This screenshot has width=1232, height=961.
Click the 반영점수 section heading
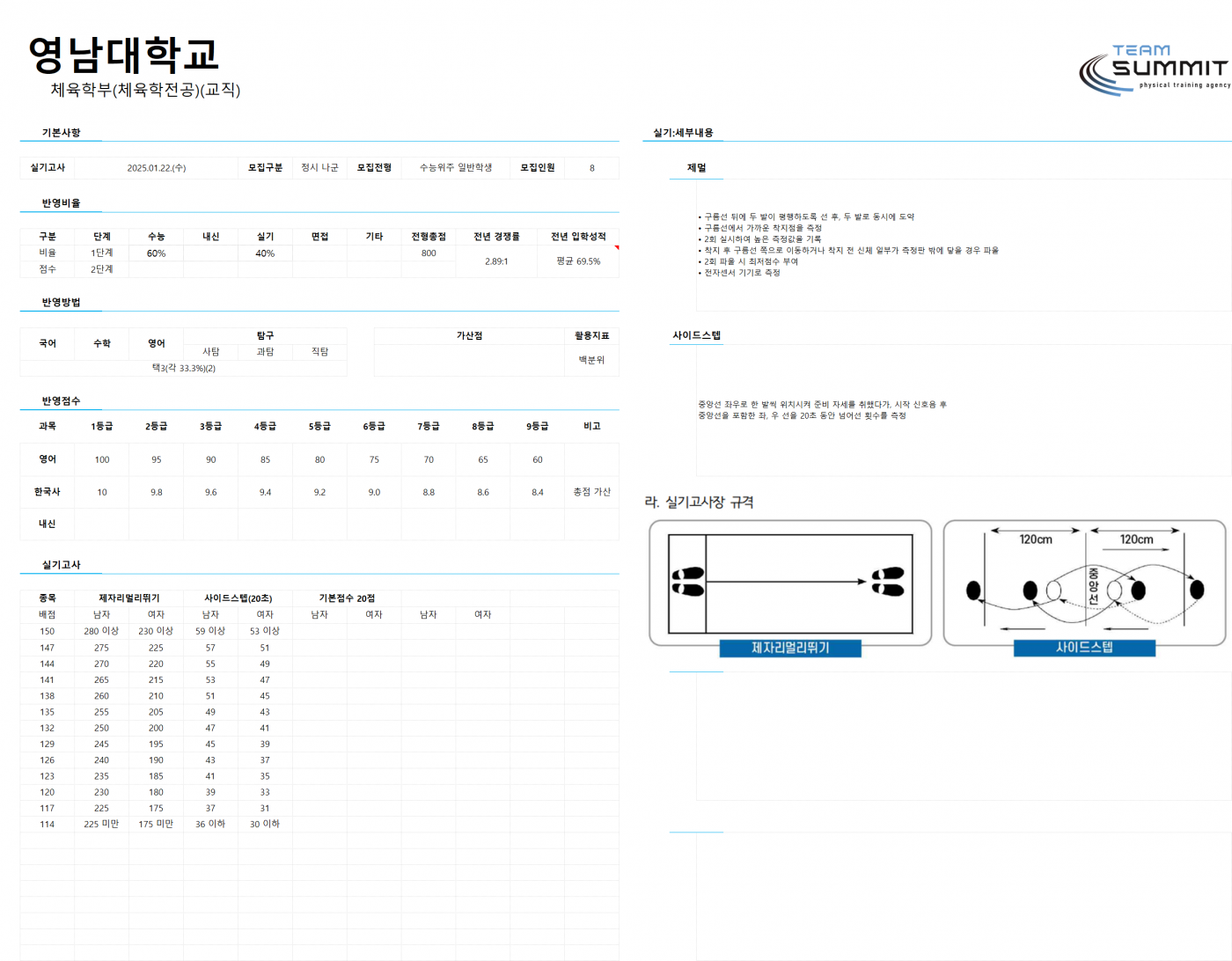pyautogui.click(x=61, y=401)
